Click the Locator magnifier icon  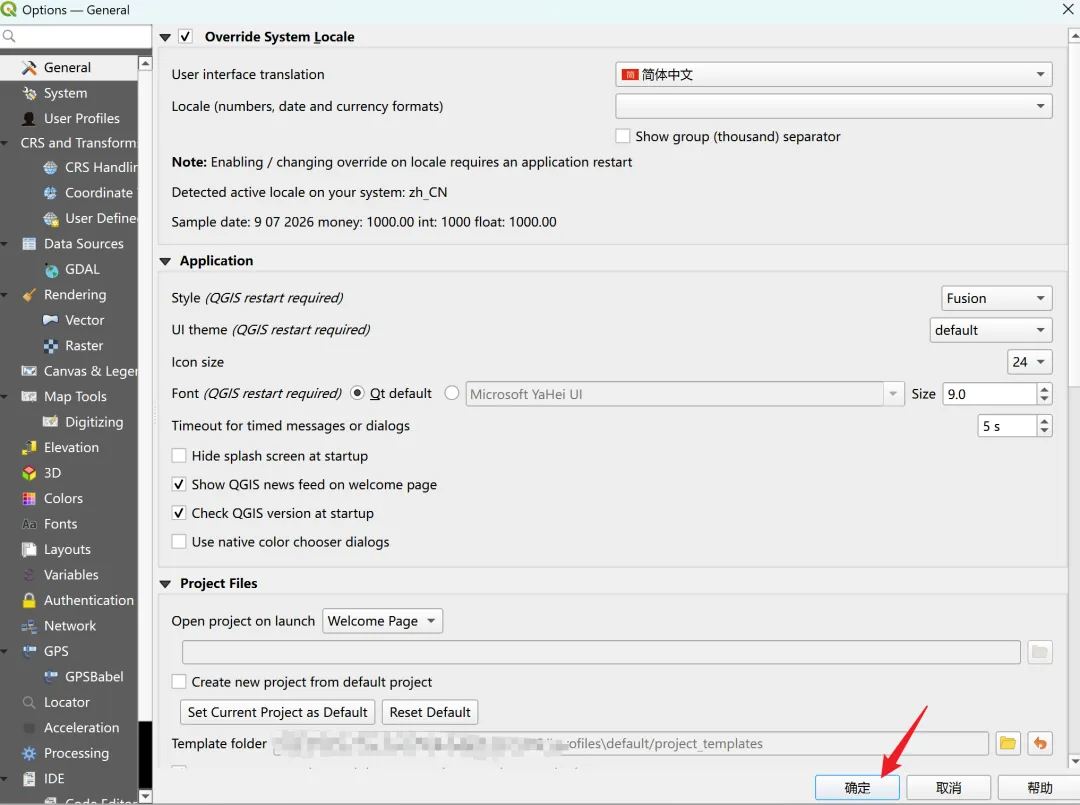point(29,702)
